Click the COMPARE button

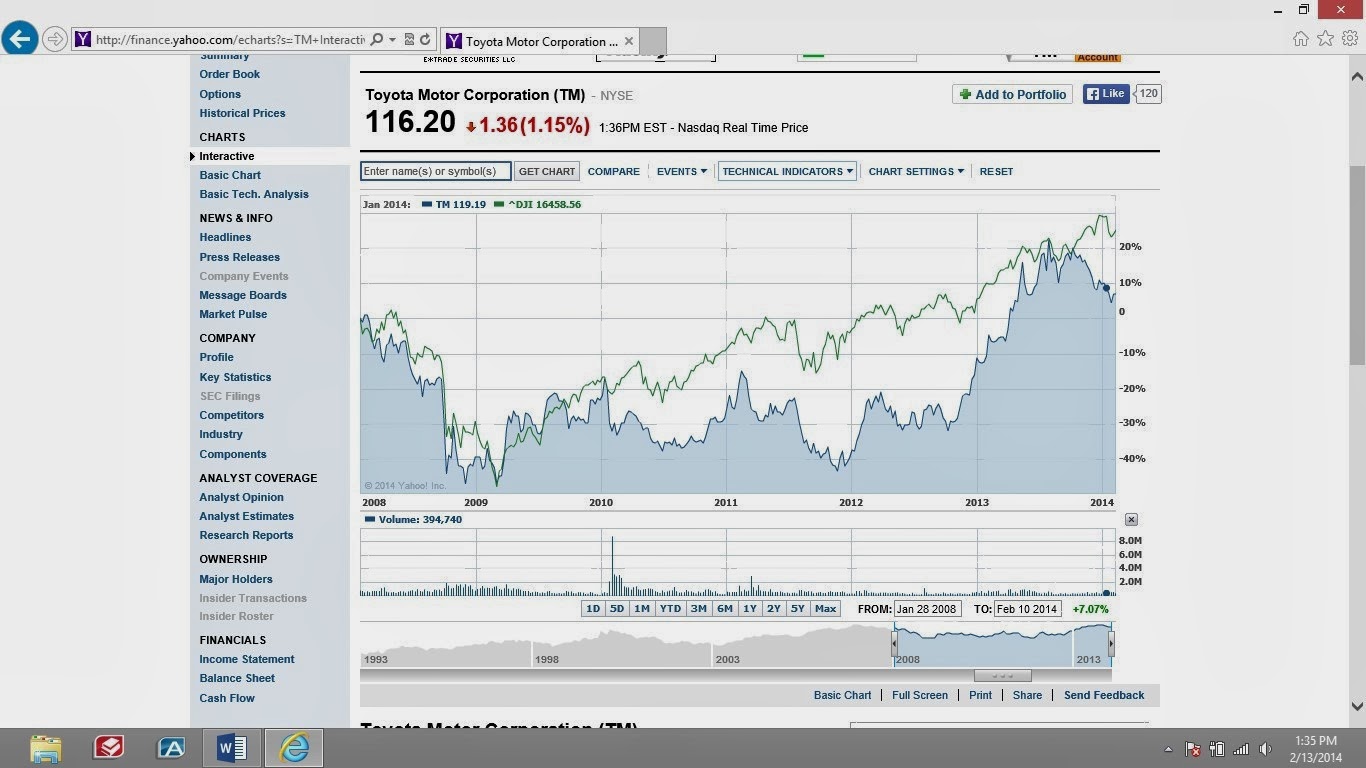coord(614,171)
